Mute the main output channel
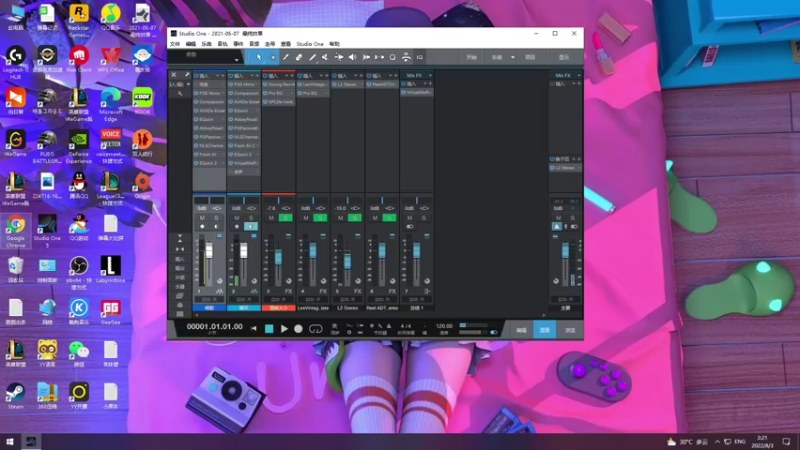 click(x=558, y=218)
